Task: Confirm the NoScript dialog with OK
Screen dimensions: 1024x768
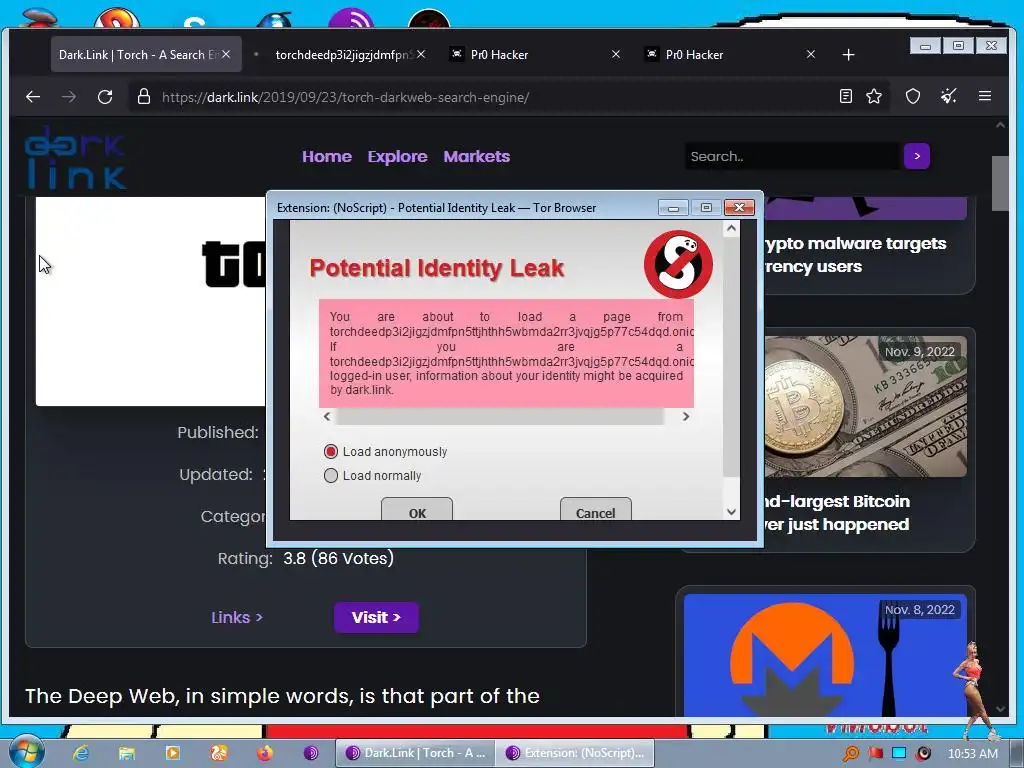Action: click(x=417, y=509)
